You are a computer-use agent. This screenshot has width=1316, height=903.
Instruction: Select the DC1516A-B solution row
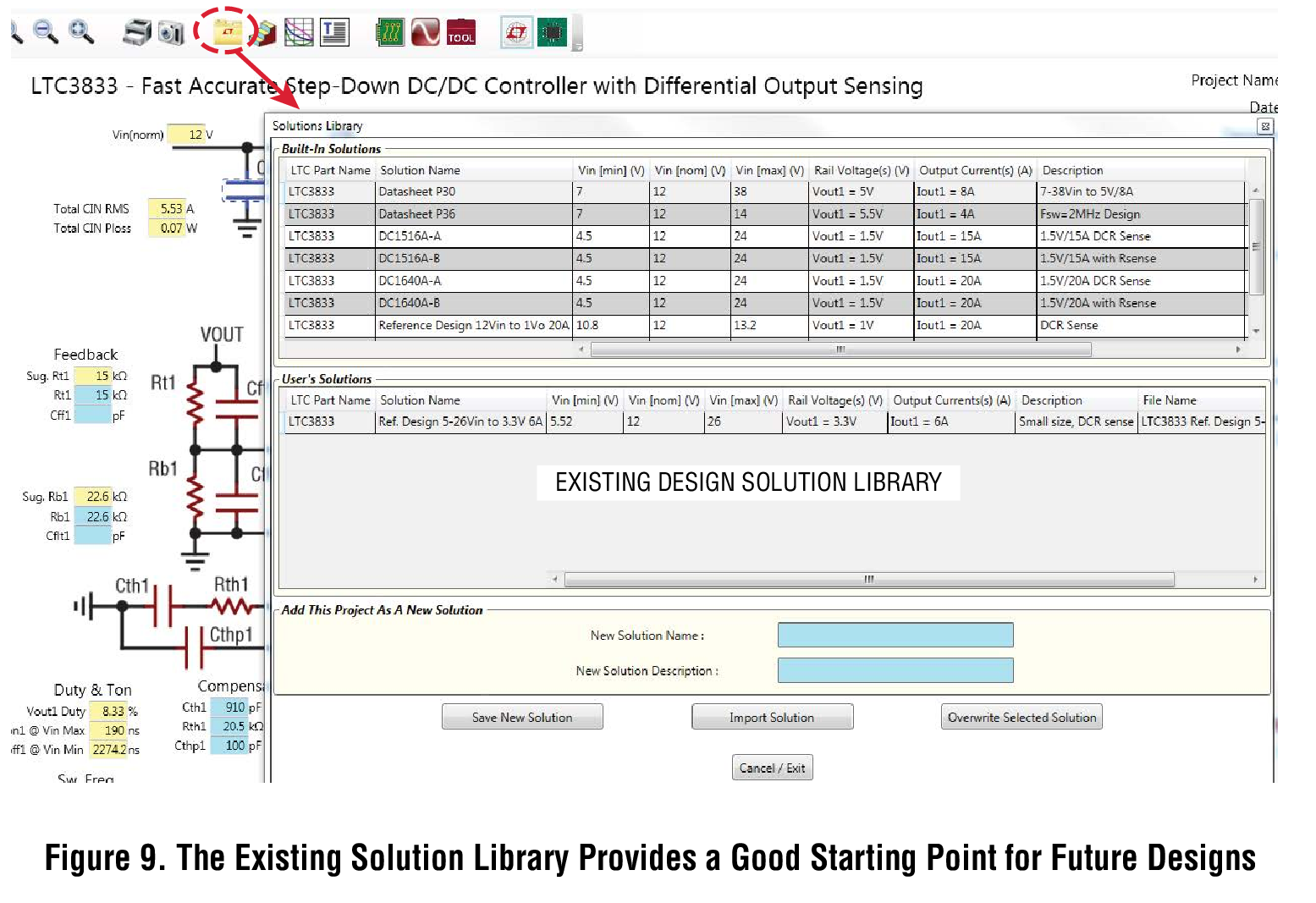point(765,258)
